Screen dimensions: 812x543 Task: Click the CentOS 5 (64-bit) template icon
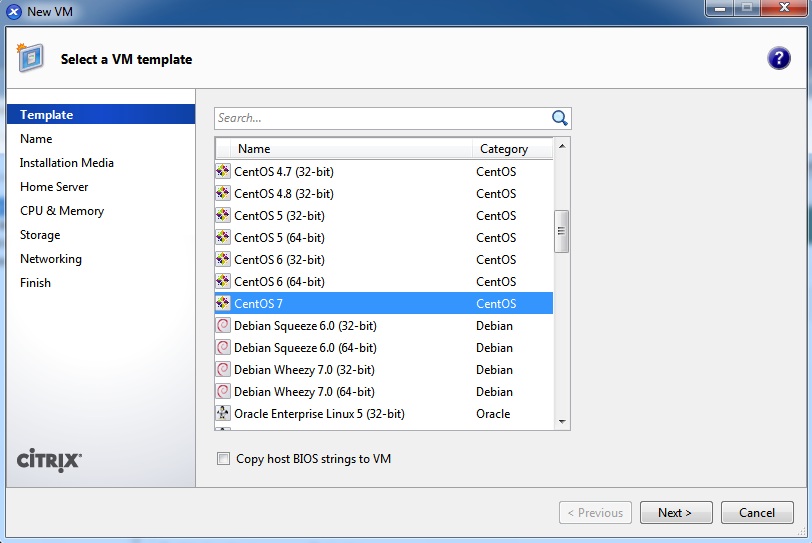[x=223, y=237]
